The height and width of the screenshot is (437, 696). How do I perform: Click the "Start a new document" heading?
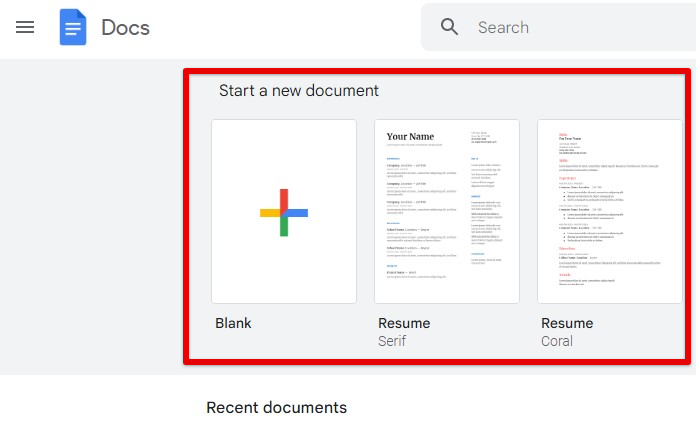pos(299,91)
